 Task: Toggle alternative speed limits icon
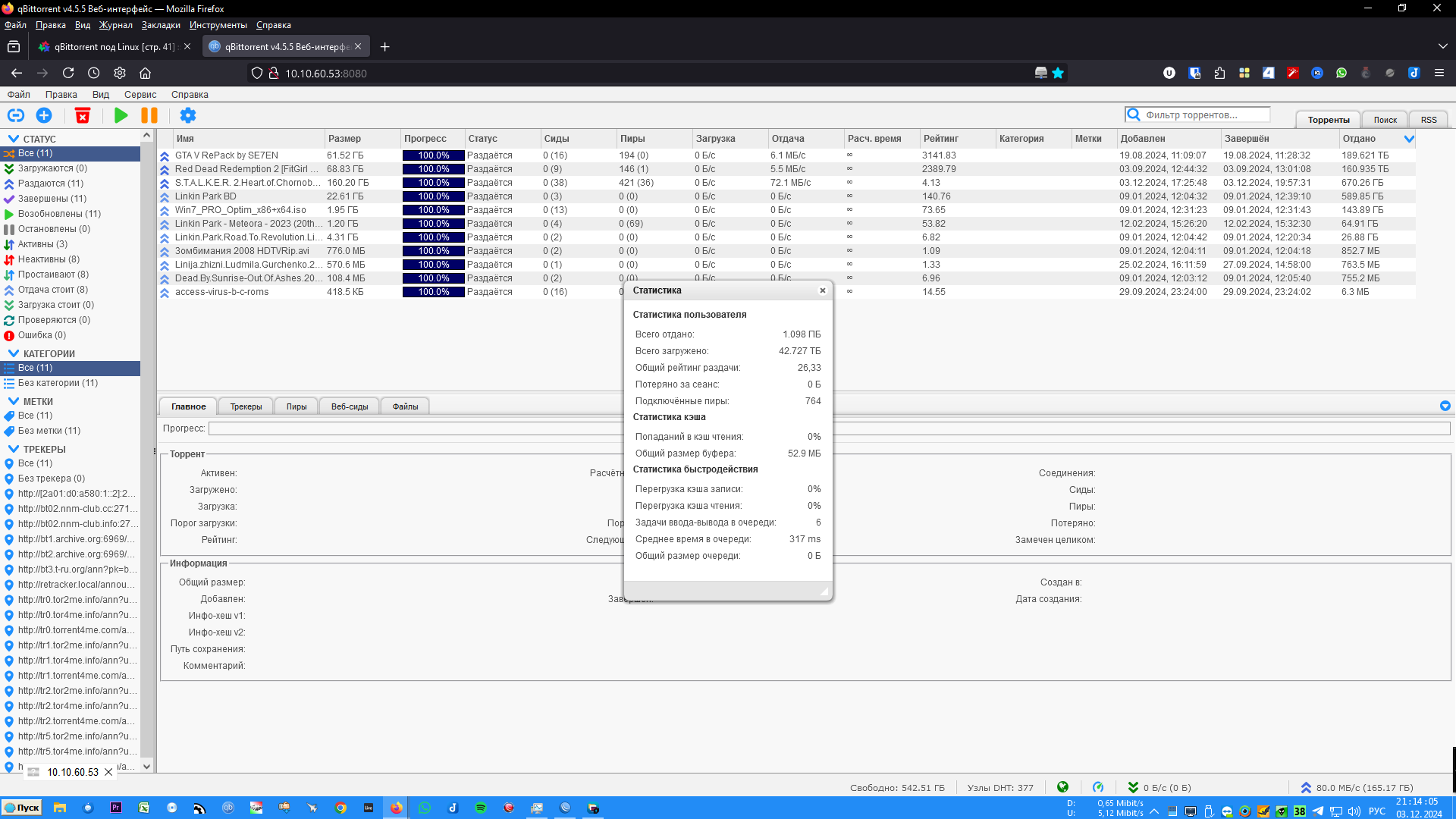pyautogui.click(x=1098, y=787)
